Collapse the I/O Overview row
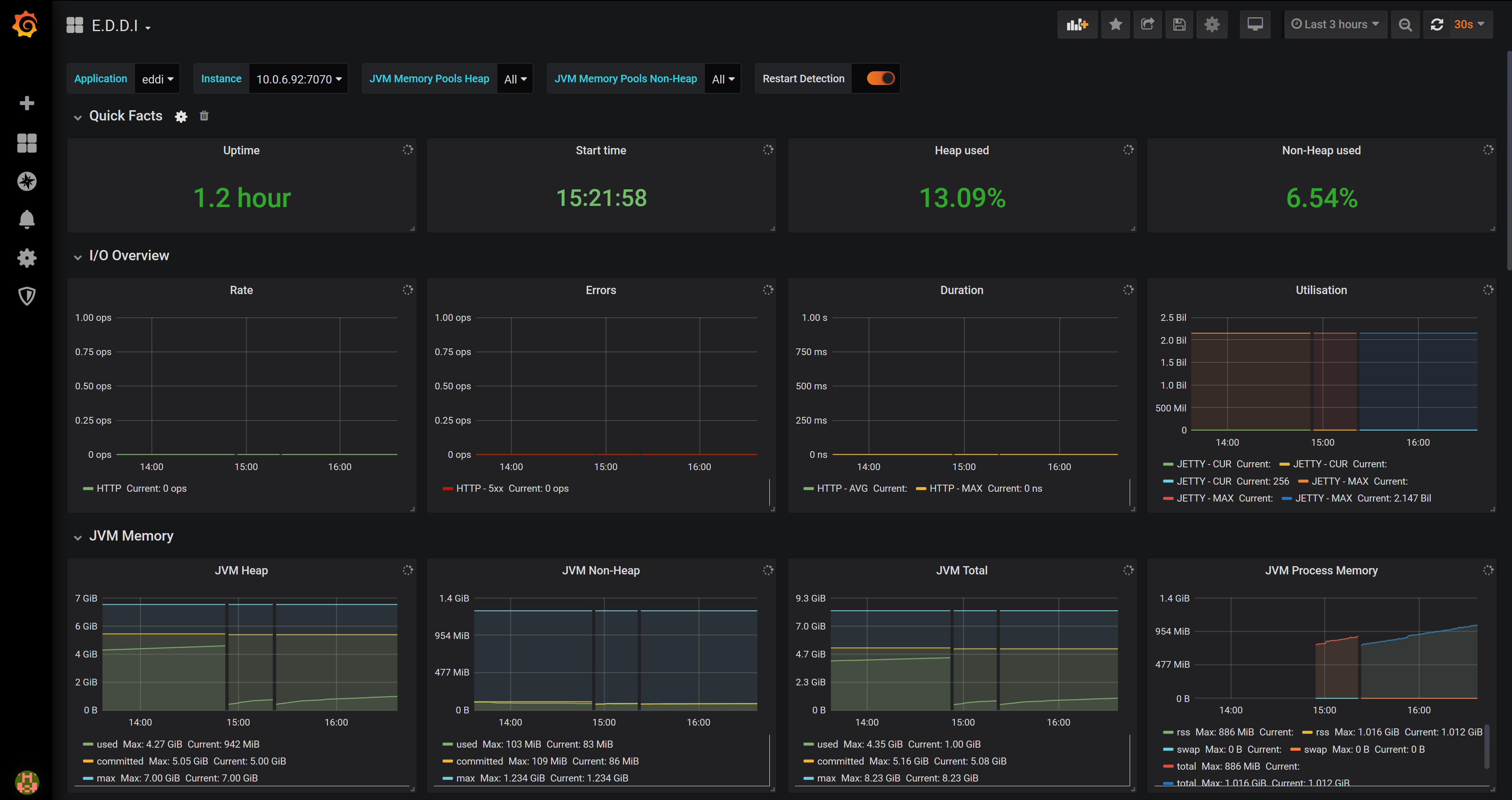Image resolution: width=1512 pixels, height=800 pixels. pyautogui.click(x=128, y=256)
